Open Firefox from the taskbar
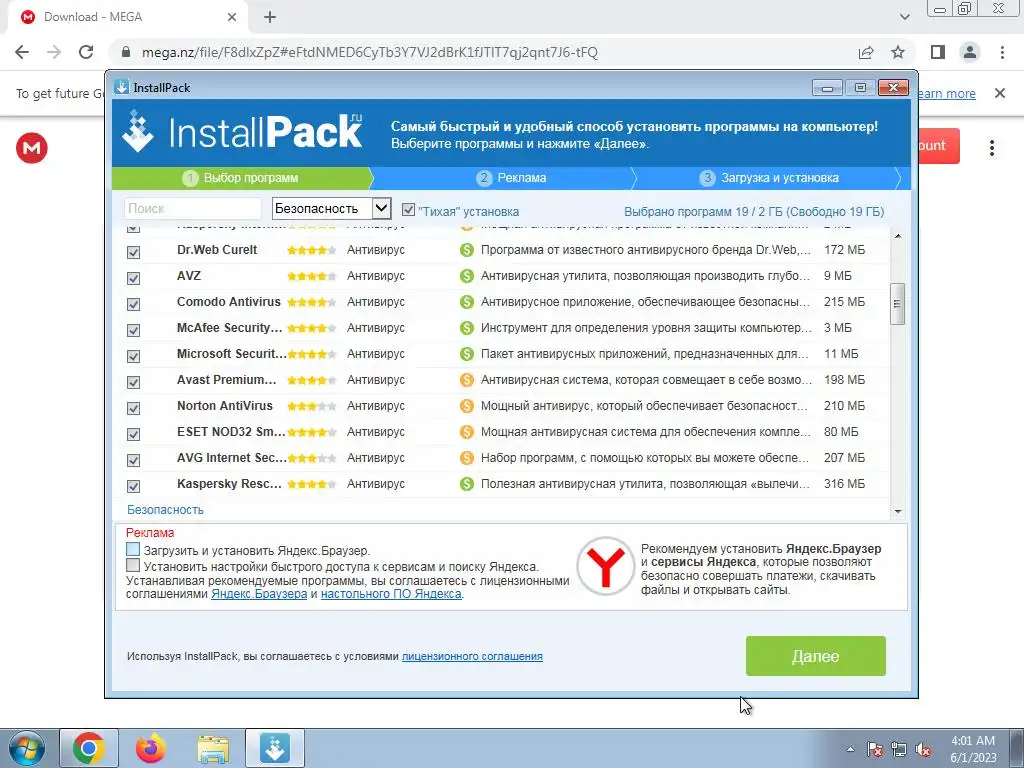 tap(151, 748)
